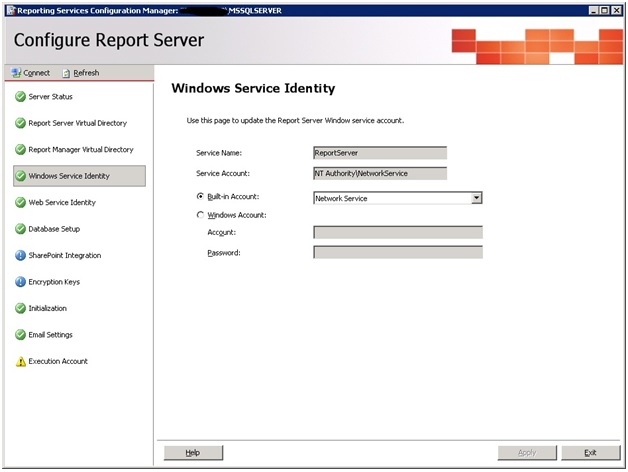Open Database Setup section

54,229
